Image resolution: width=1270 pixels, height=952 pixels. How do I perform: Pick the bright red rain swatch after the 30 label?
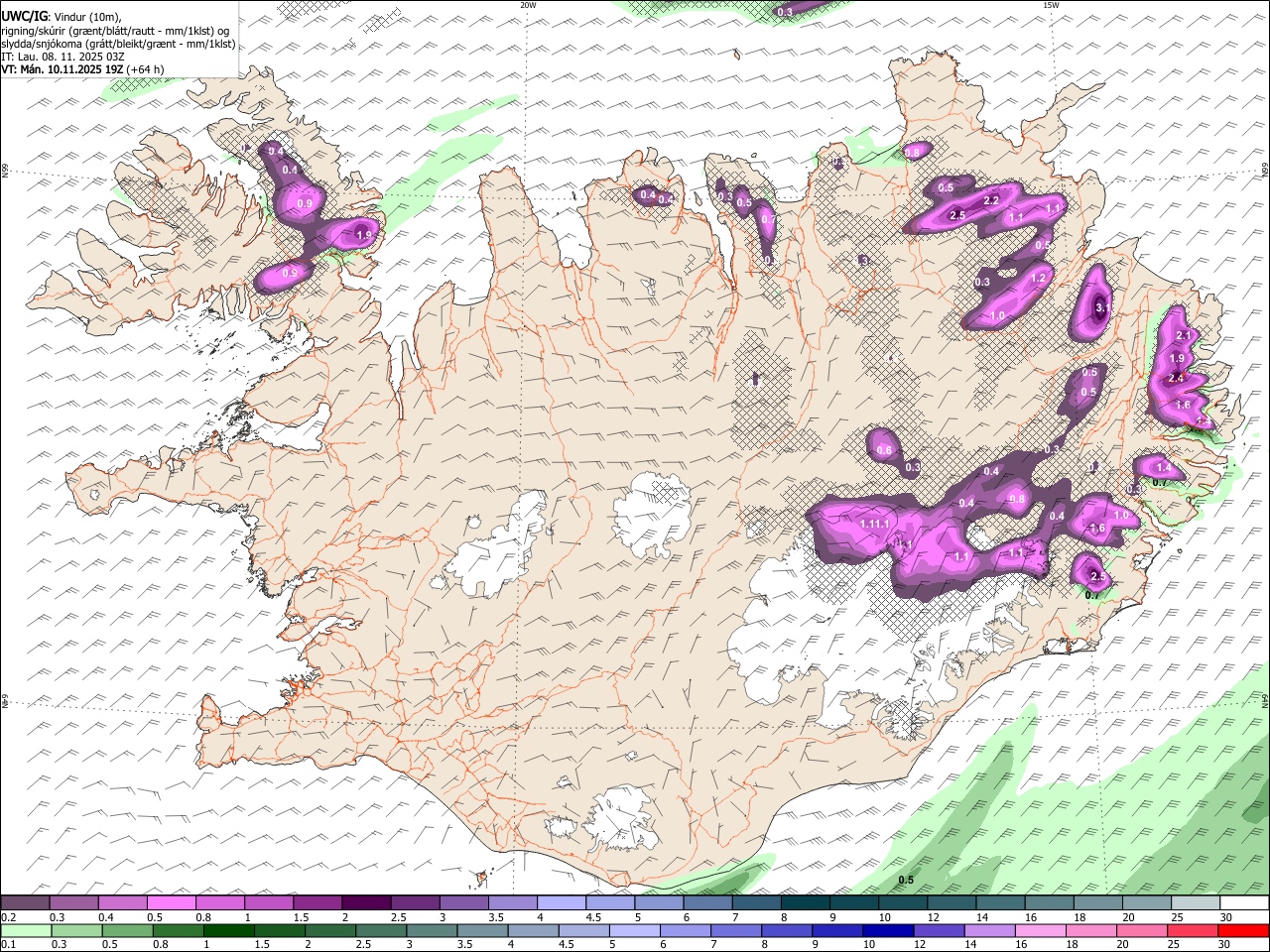point(1244,931)
